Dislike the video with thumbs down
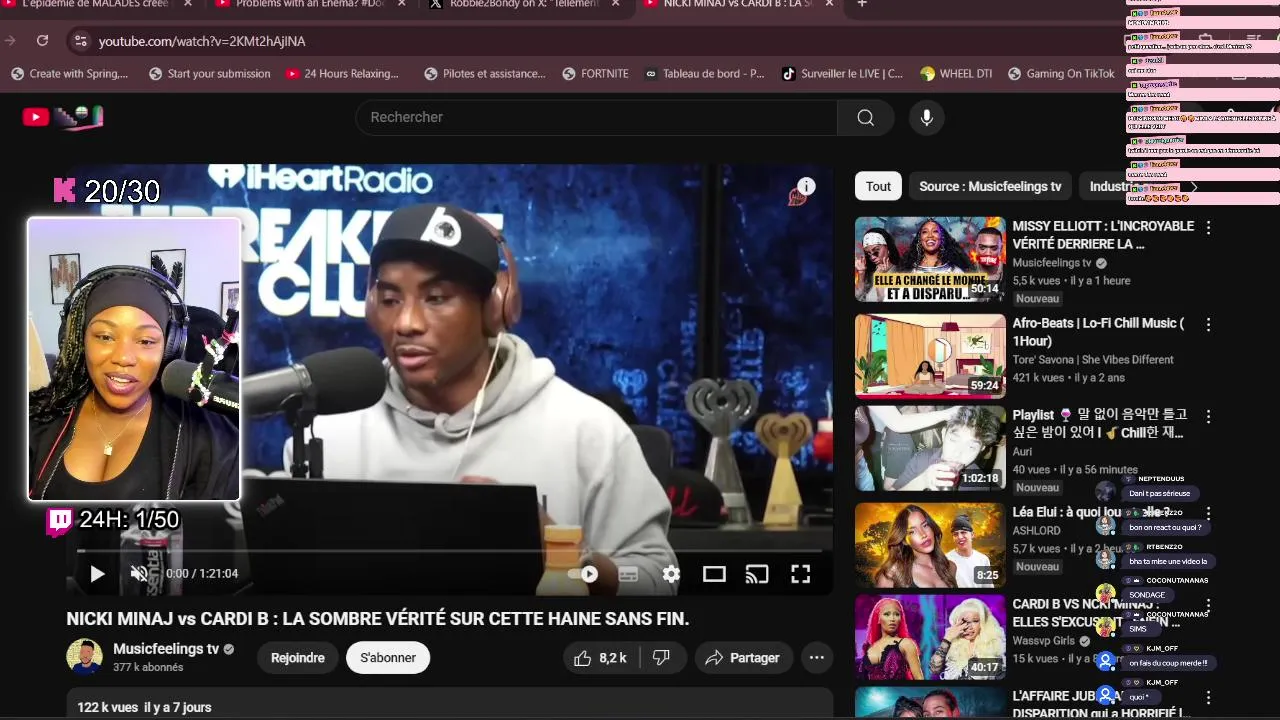1280x720 pixels. (x=661, y=658)
